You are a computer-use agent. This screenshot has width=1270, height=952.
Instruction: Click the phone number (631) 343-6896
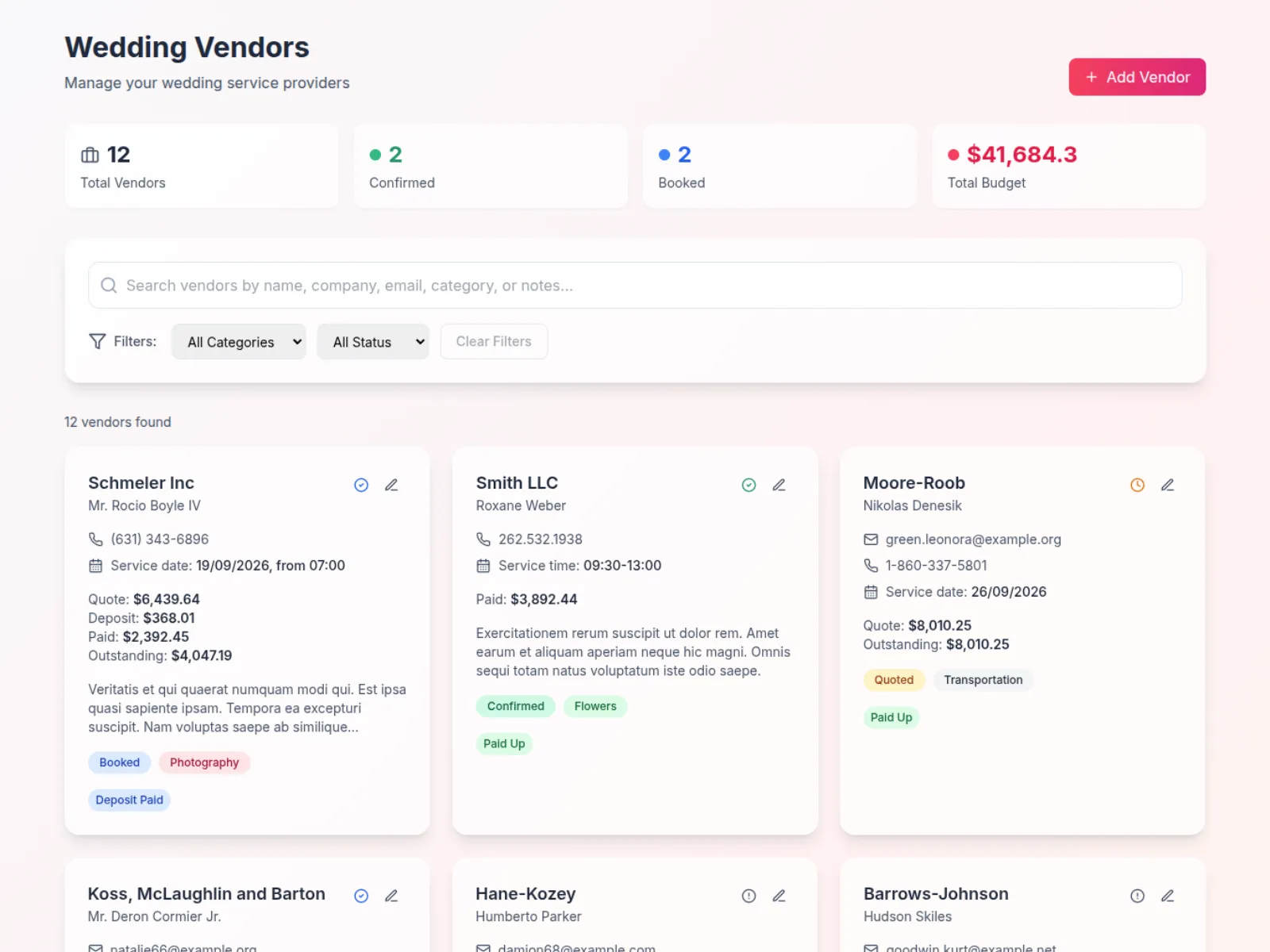tap(160, 539)
